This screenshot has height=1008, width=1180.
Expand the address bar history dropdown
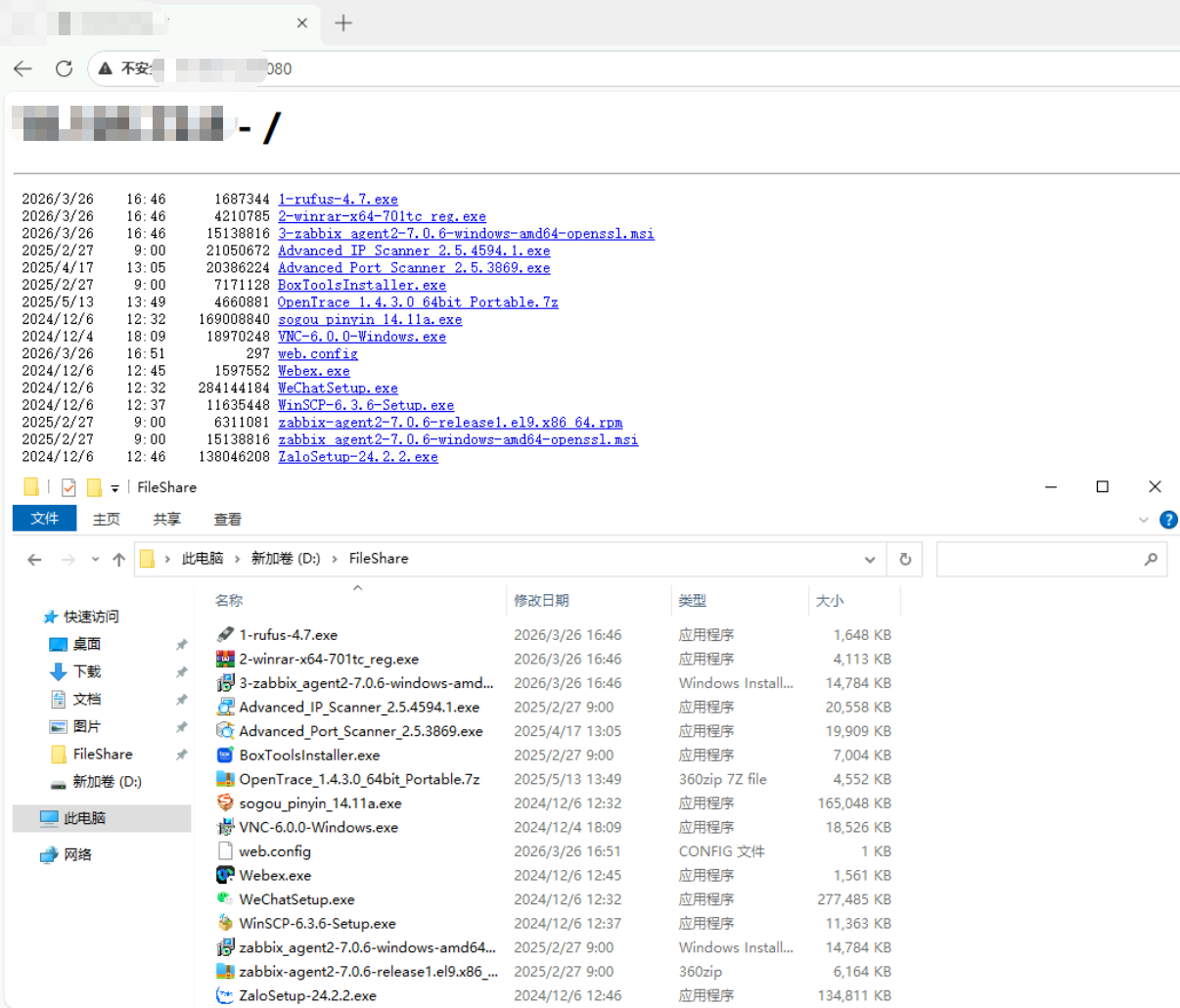click(x=870, y=560)
